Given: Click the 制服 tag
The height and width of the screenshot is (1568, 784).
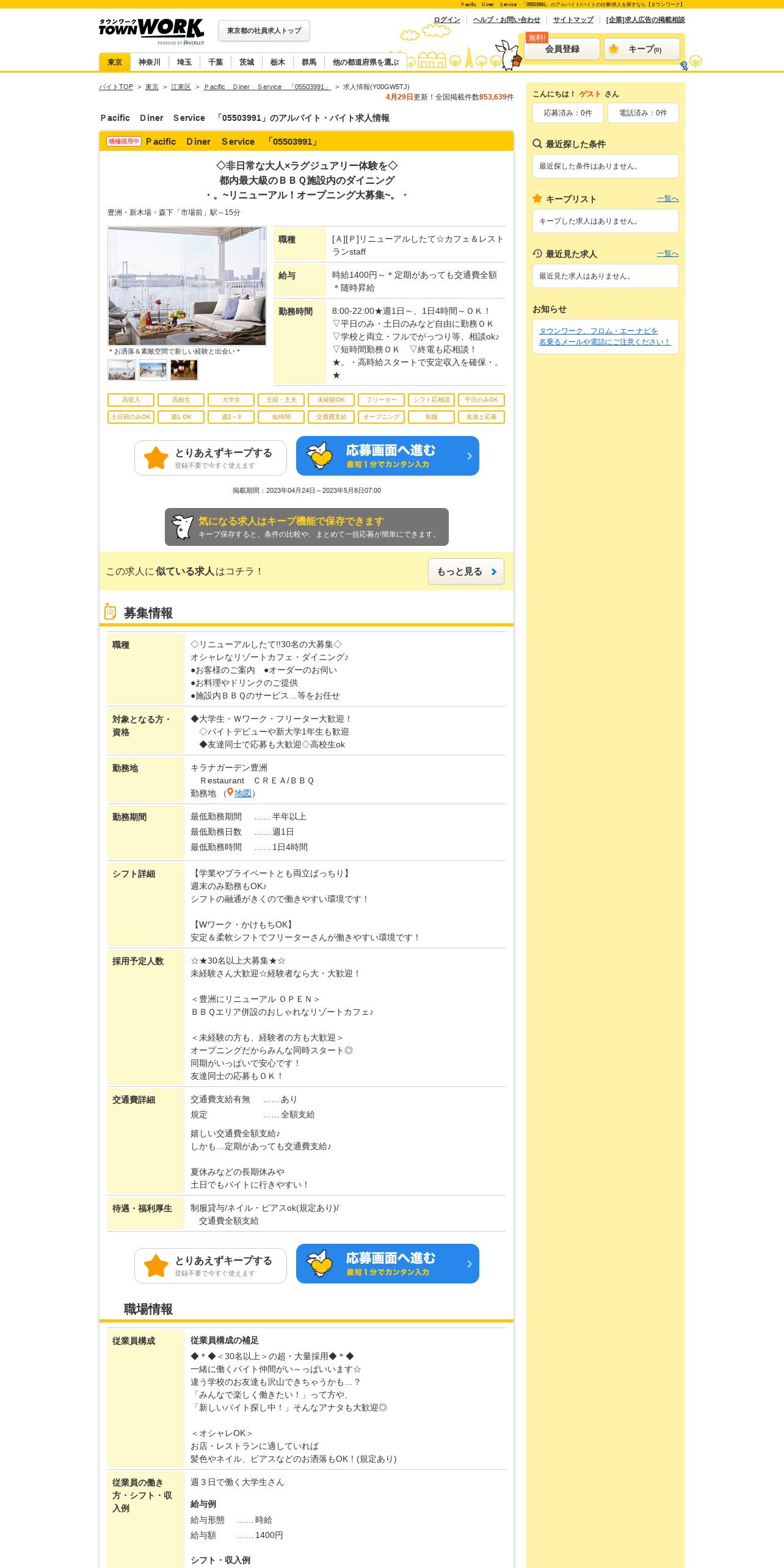Looking at the screenshot, I should point(431,417).
